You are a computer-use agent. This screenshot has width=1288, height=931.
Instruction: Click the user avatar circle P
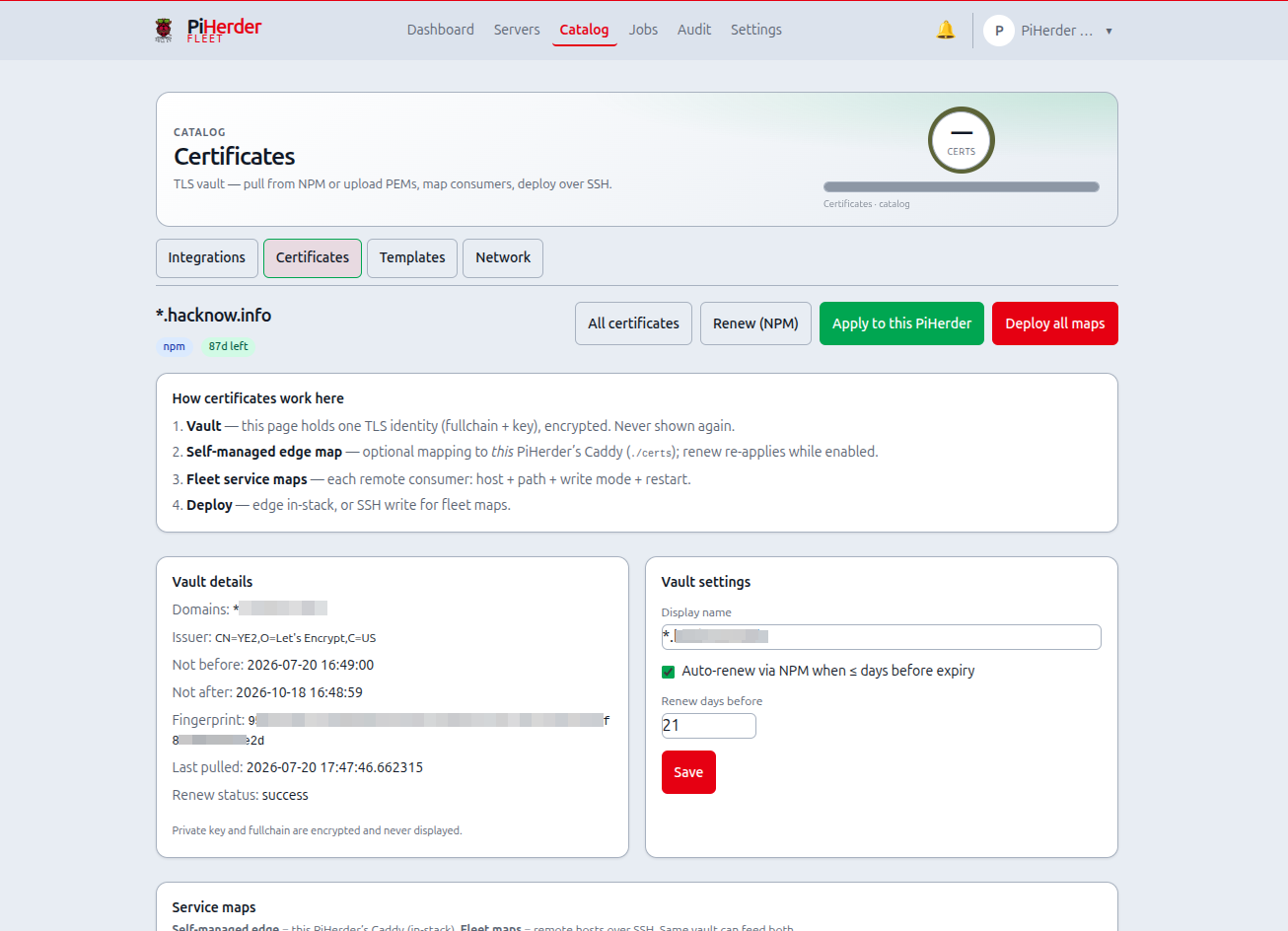[x=999, y=31]
